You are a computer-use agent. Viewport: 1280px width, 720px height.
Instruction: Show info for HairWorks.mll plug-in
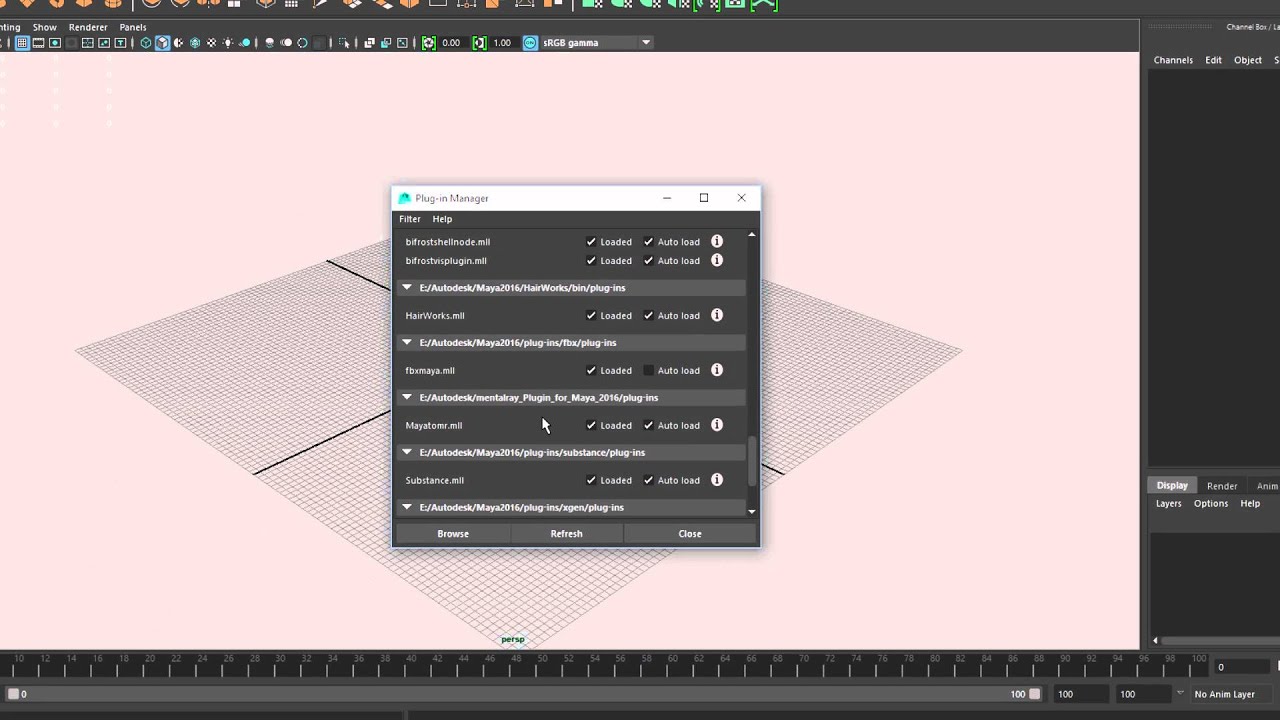point(717,315)
